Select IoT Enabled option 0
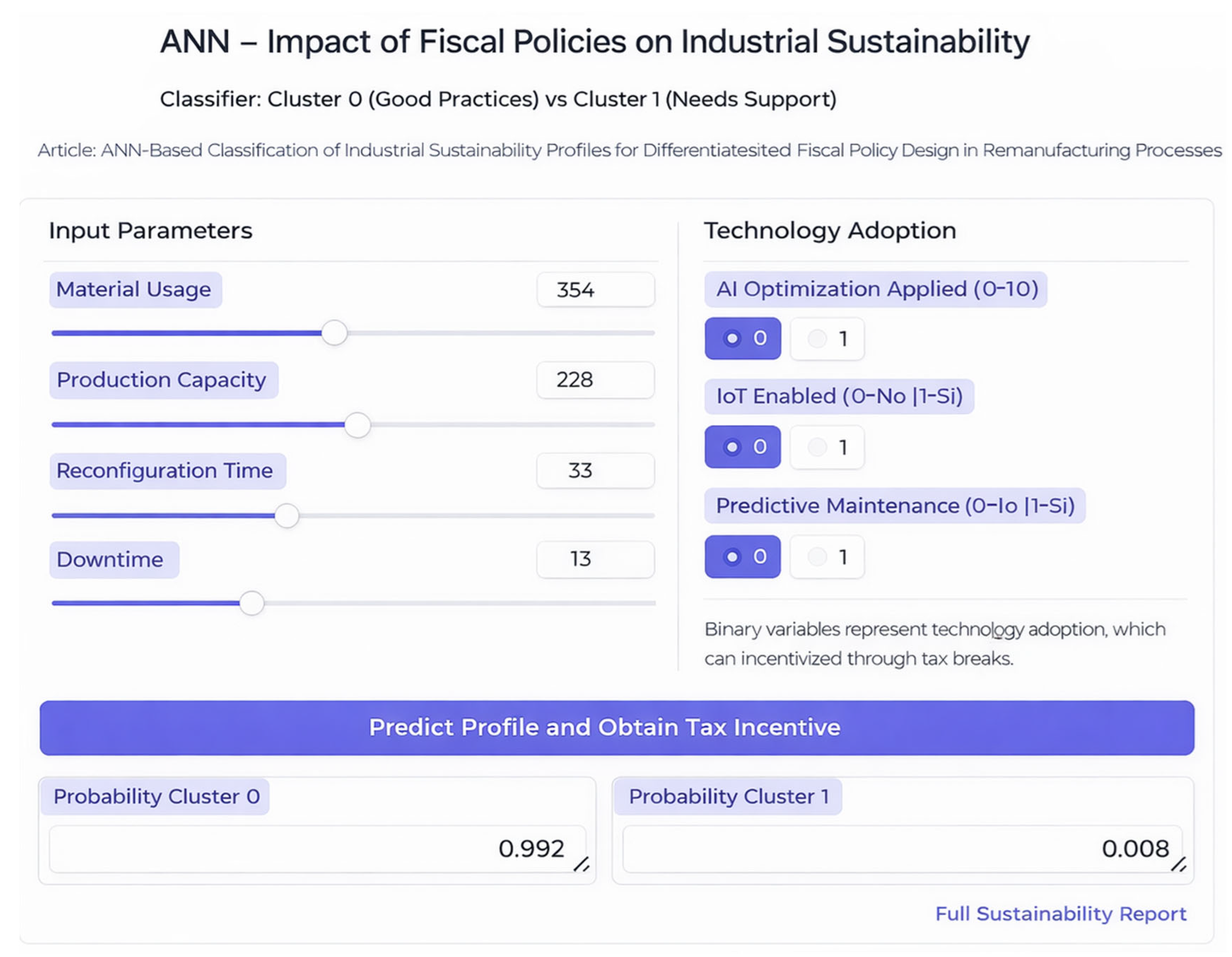This screenshot has width=1232, height=957. [742, 447]
